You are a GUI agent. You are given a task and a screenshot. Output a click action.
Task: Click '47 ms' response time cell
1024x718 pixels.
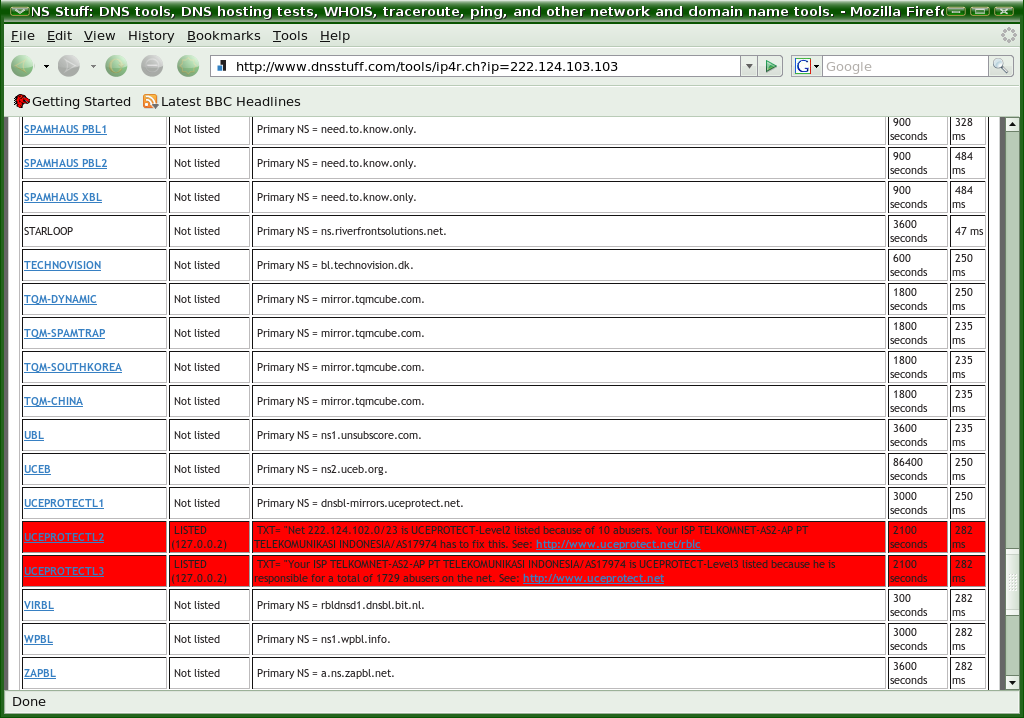pos(968,231)
